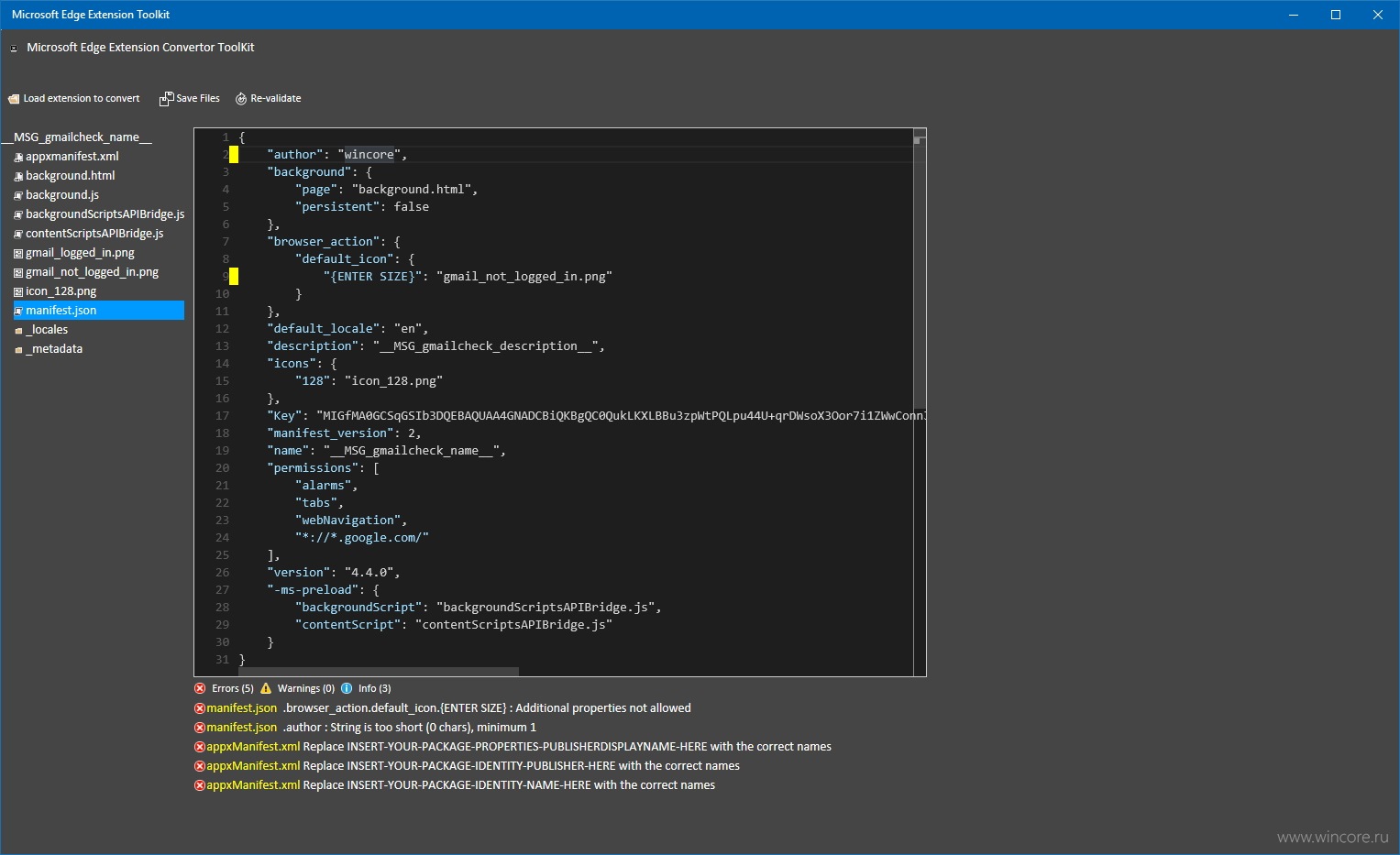This screenshot has width=1400, height=855.
Task: Click the Load extension to convert button
Action: point(74,98)
